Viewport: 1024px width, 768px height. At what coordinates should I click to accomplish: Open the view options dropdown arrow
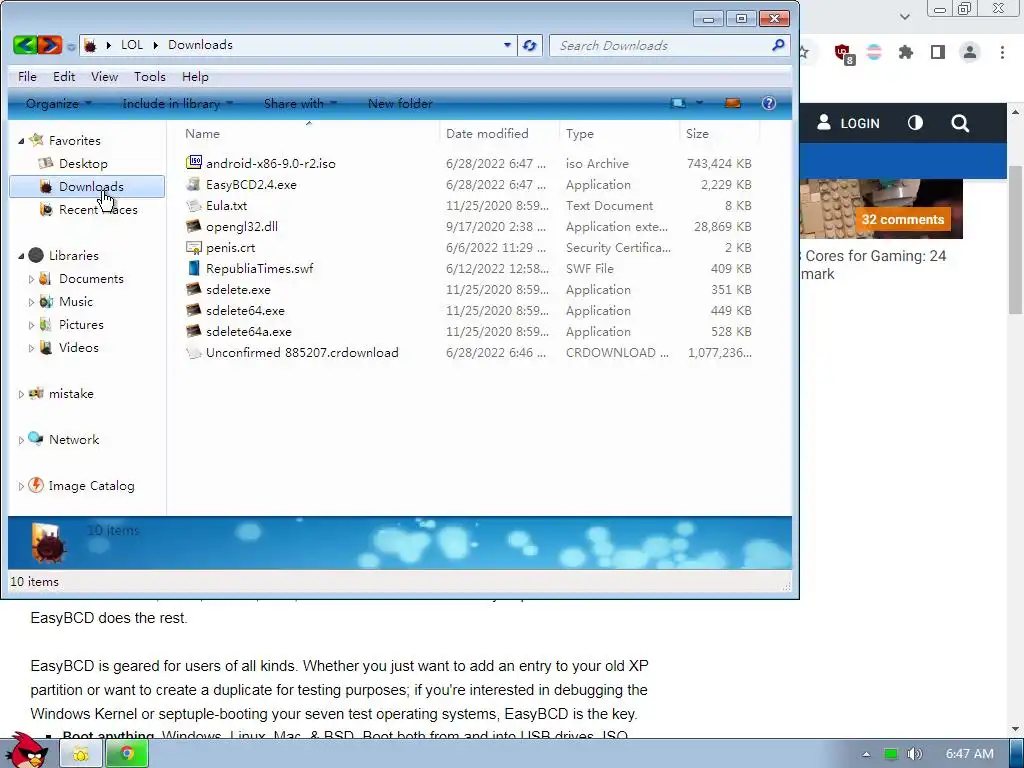coord(699,103)
